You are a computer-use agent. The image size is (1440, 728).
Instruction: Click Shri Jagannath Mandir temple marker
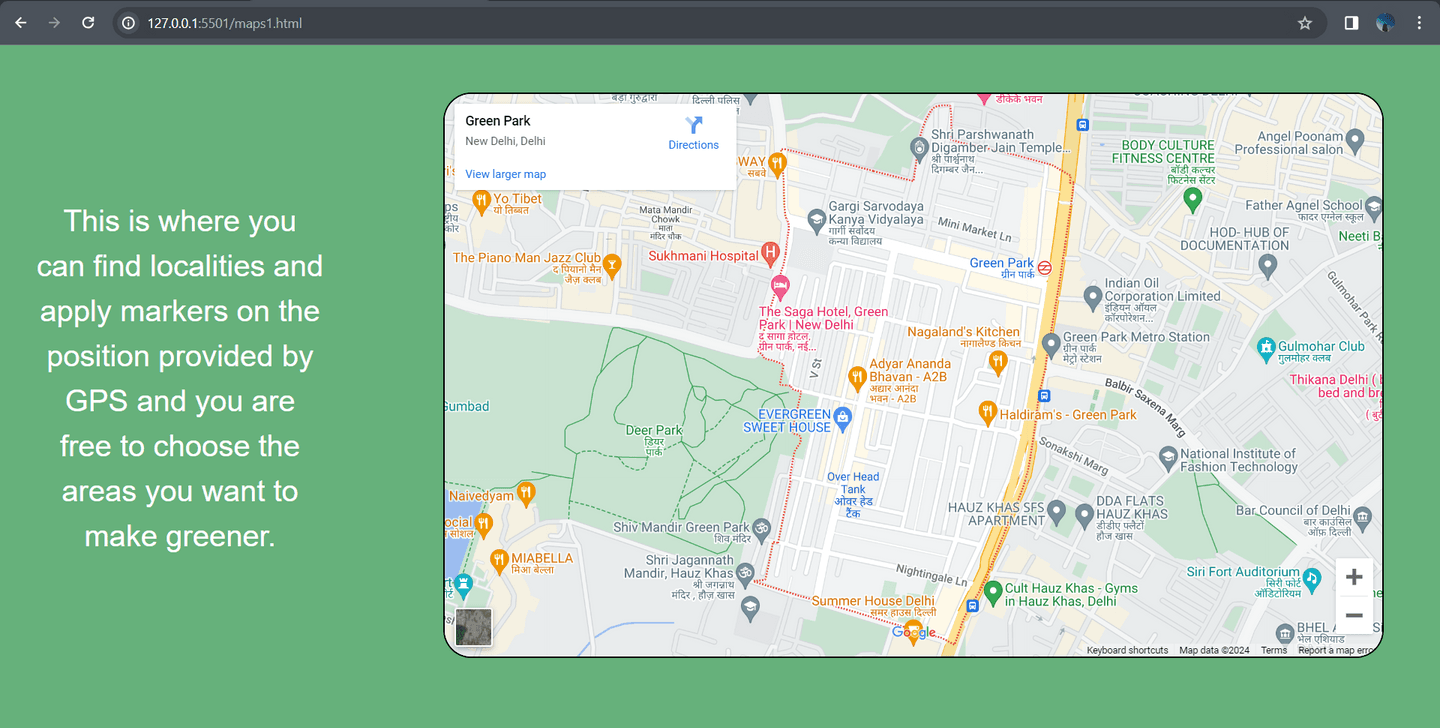click(744, 573)
